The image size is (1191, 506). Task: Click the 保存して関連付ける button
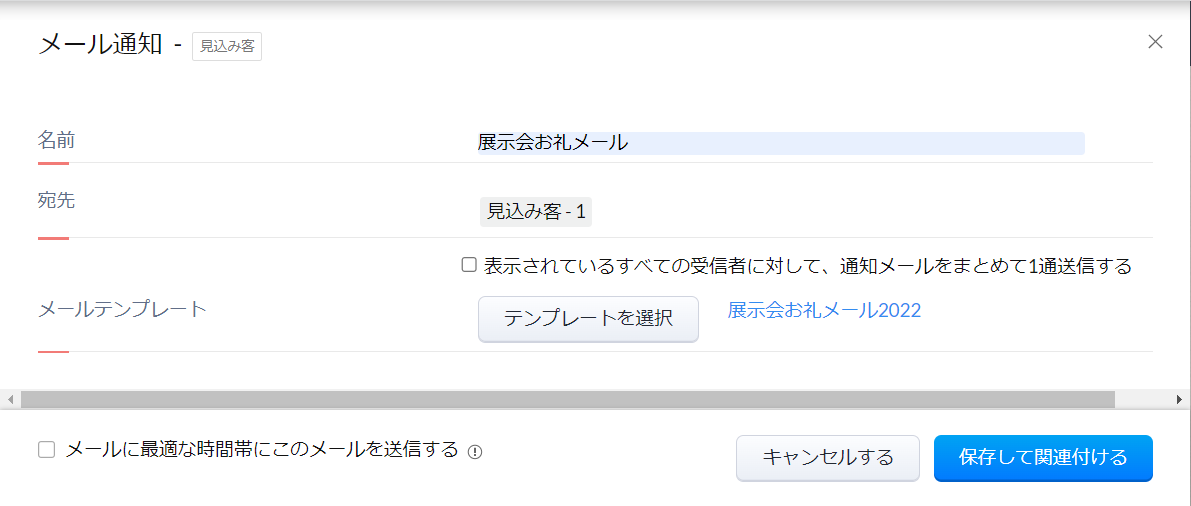click(x=1043, y=458)
